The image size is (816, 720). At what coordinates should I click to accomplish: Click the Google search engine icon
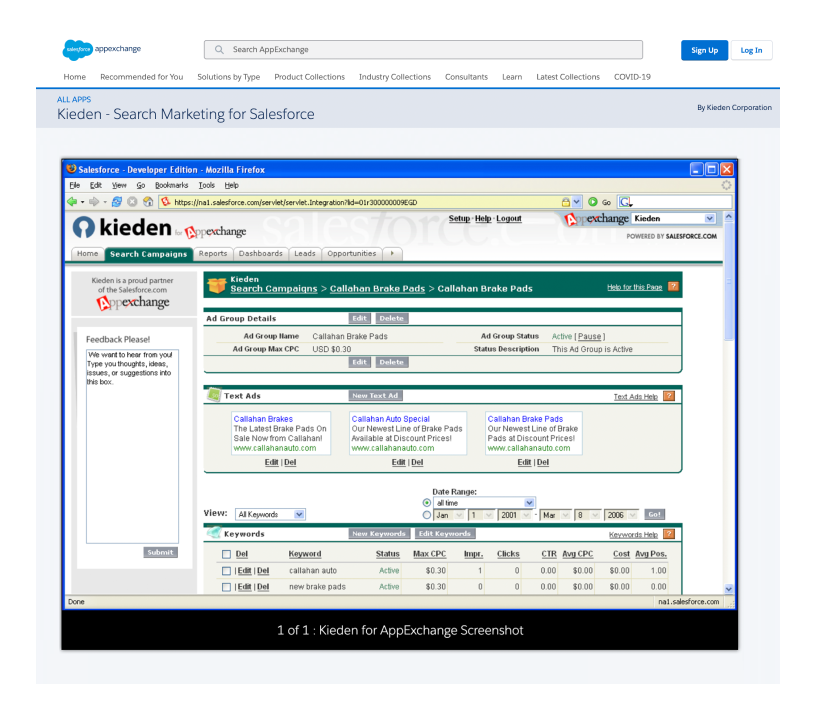(626, 202)
